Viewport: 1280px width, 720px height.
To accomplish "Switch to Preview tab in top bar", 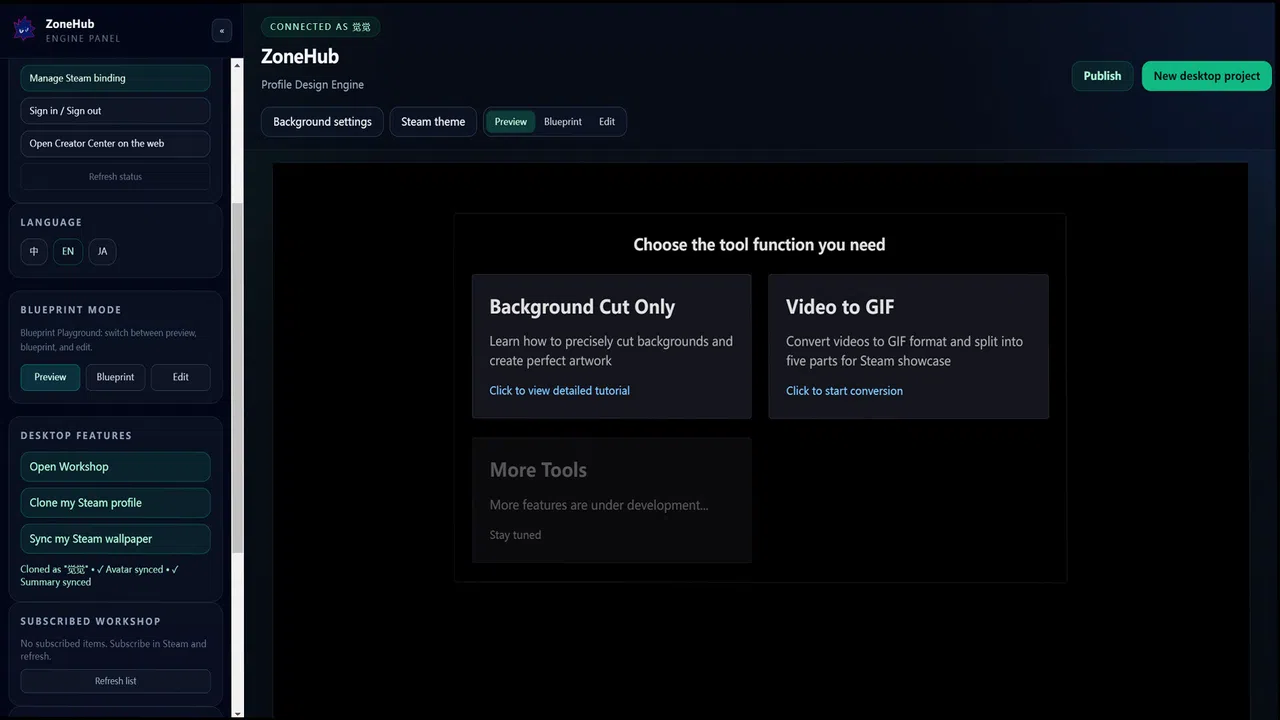I will [510, 122].
